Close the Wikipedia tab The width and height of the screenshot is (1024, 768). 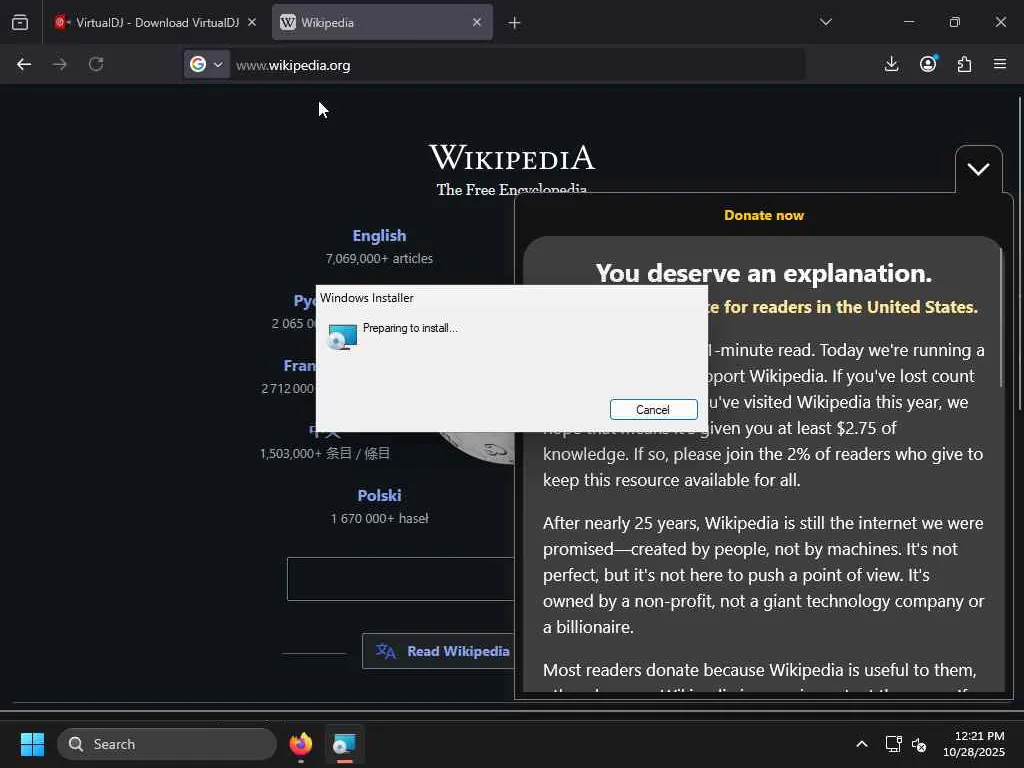click(477, 22)
